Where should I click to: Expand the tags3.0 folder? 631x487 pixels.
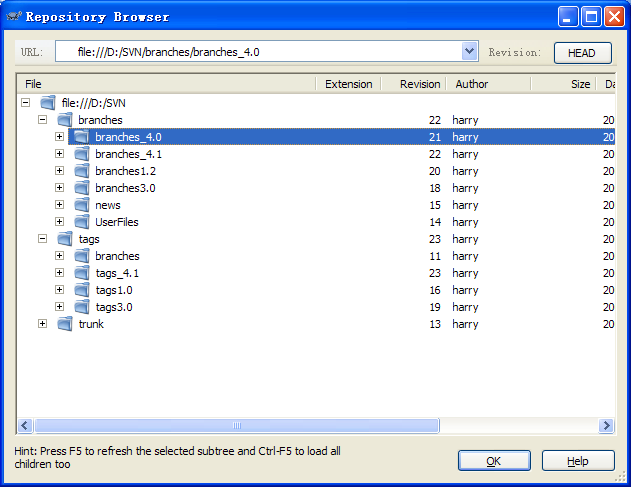[60, 307]
